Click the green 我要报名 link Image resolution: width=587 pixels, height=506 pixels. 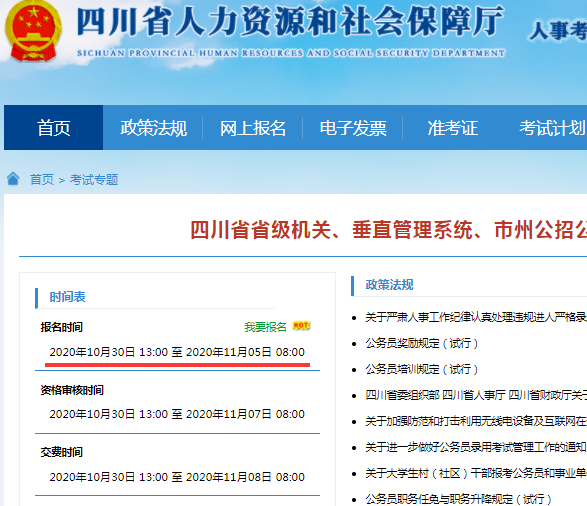click(x=265, y=327)
